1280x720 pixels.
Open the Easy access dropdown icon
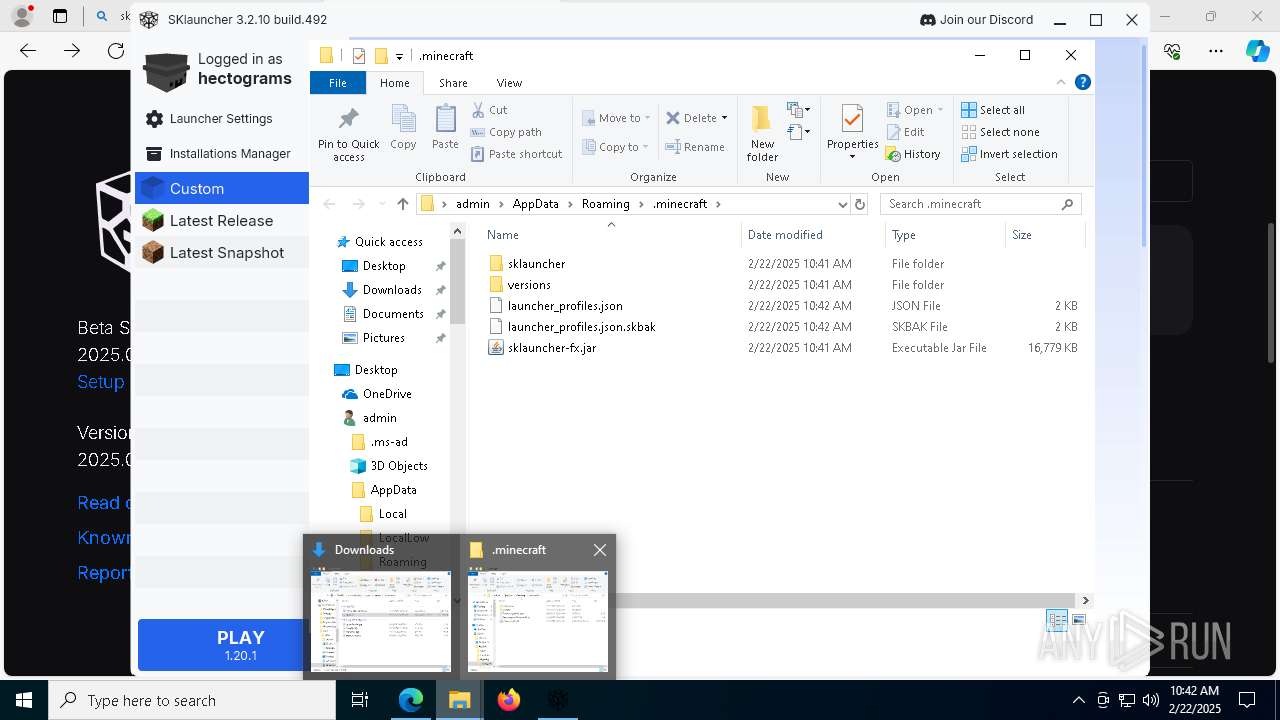(798, 132)
